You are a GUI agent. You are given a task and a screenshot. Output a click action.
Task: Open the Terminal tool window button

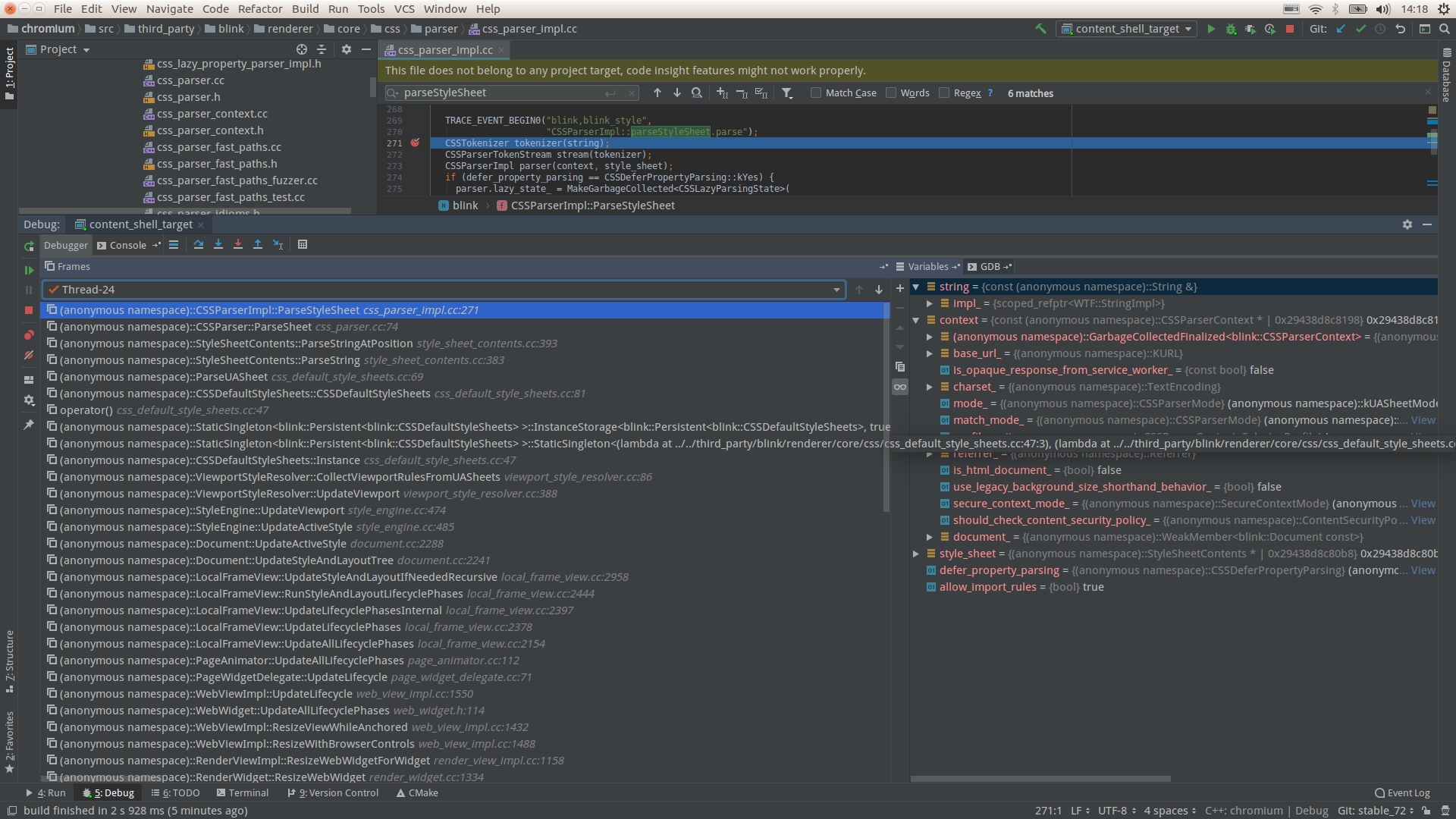(x=243, y=792)
